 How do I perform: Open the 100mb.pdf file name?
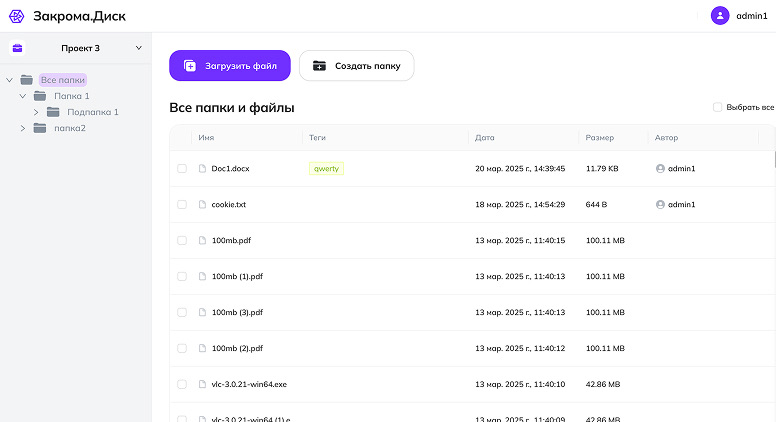(231, 240)
